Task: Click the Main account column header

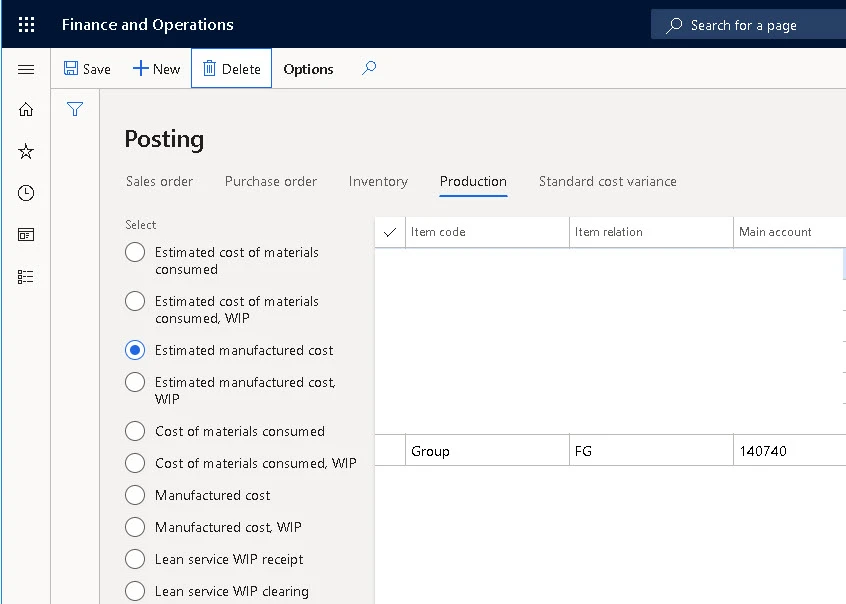Action: pyautogui.click(x=790, y=232)
